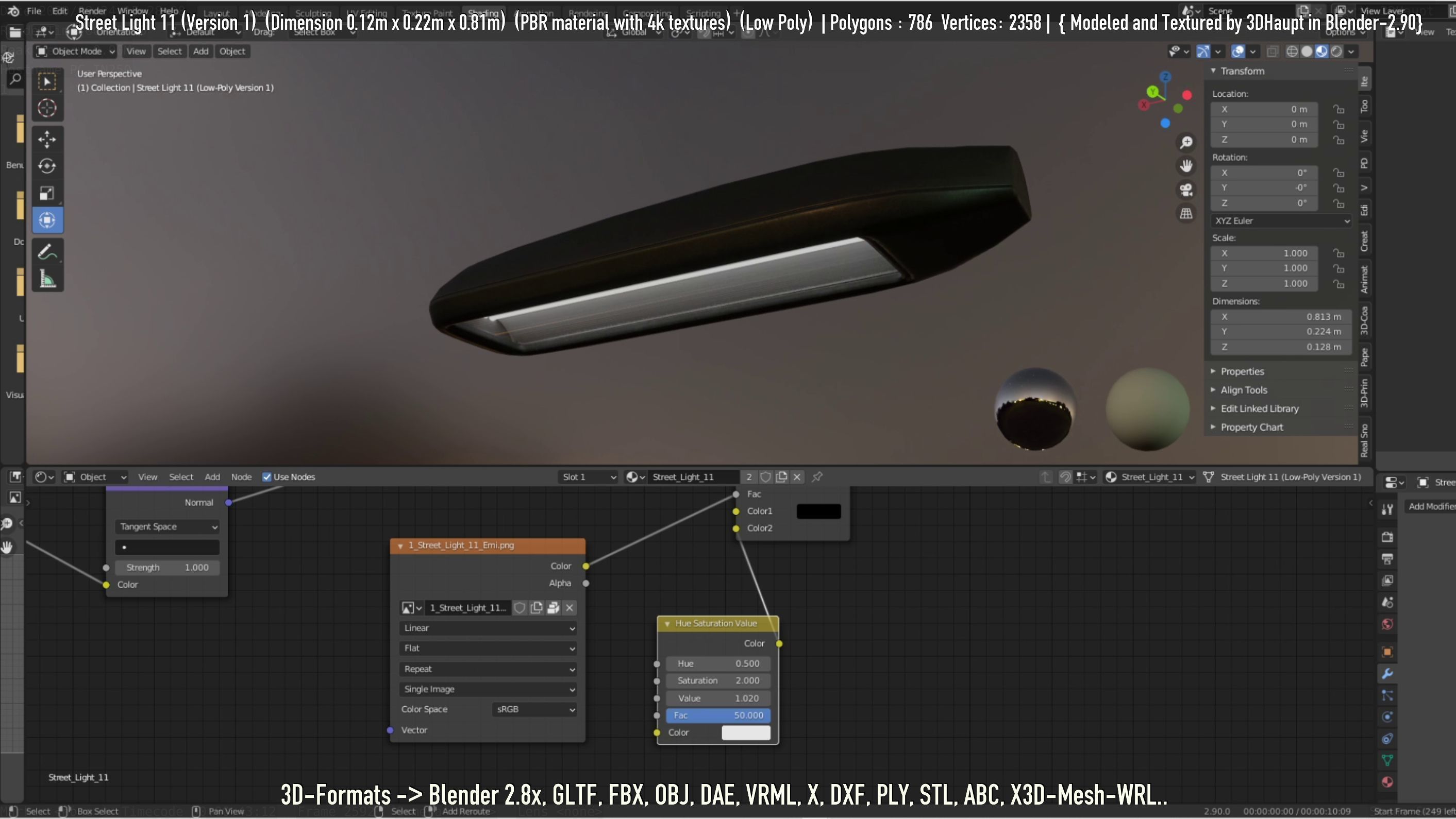This screenshot has width=1456, height=819.
Task: Click Dimensions X 0.813 m field
Action: (x=1281, y=317)
